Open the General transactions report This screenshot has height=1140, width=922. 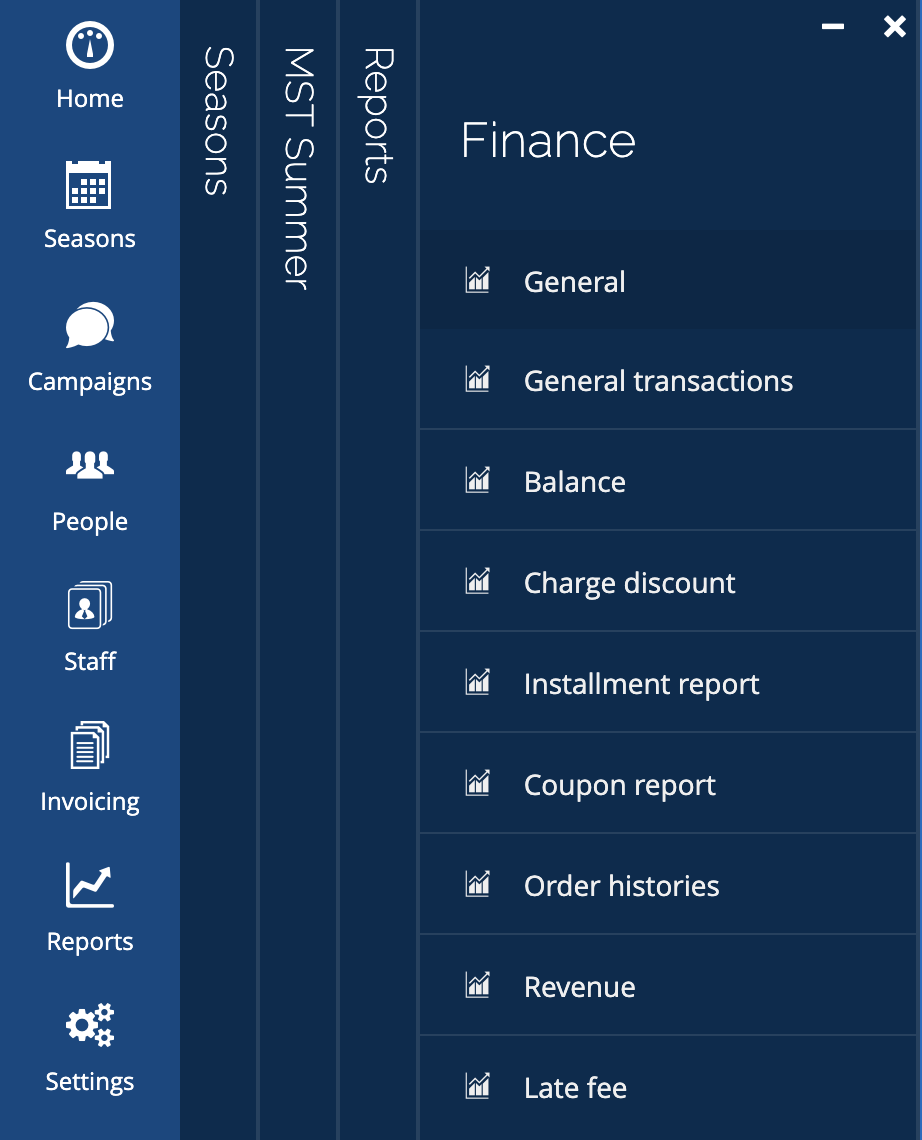[x=658, y=381]
